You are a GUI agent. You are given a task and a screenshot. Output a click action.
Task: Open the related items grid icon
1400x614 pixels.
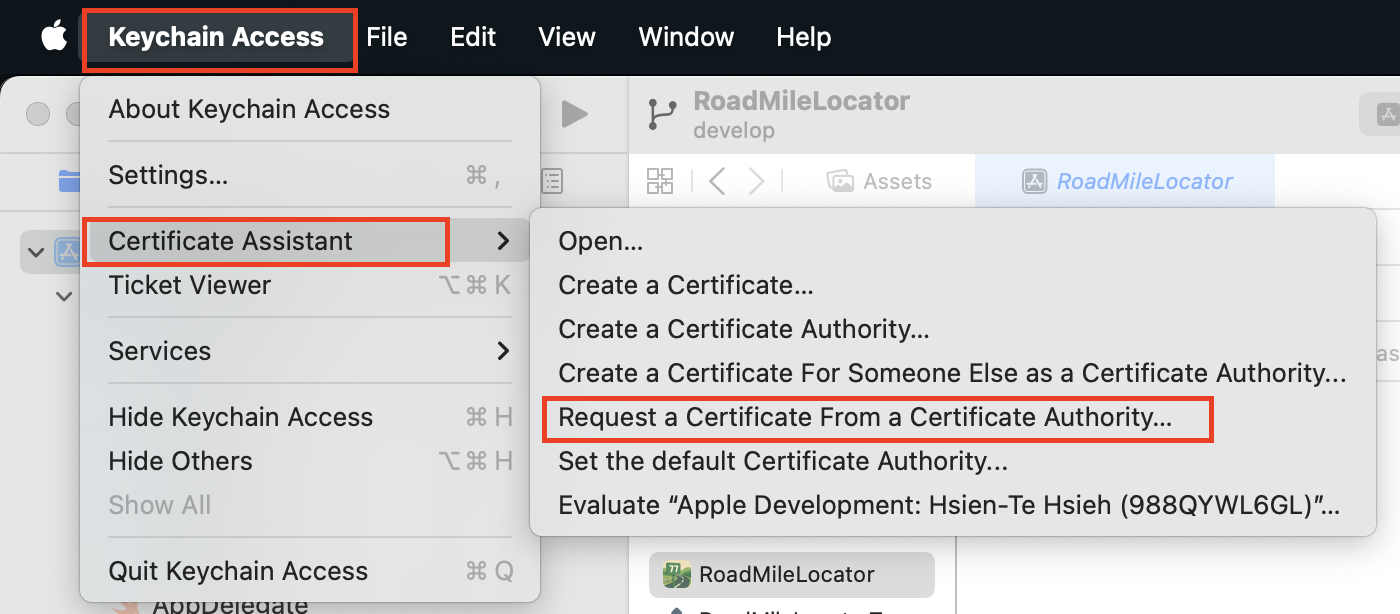(660, 181)
